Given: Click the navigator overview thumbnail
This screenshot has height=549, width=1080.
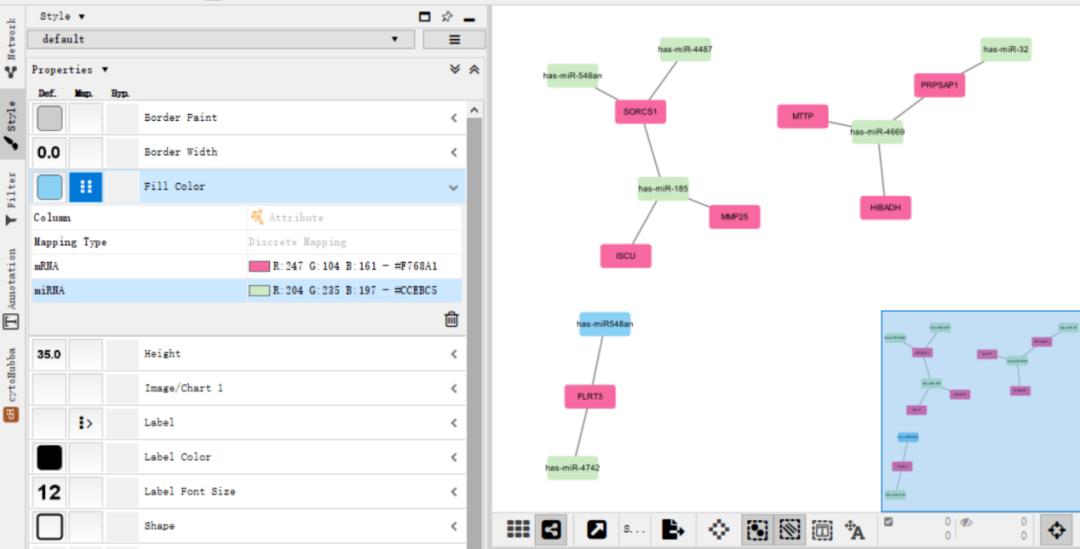Looking at the screenshot, I should tap(981, 411).
